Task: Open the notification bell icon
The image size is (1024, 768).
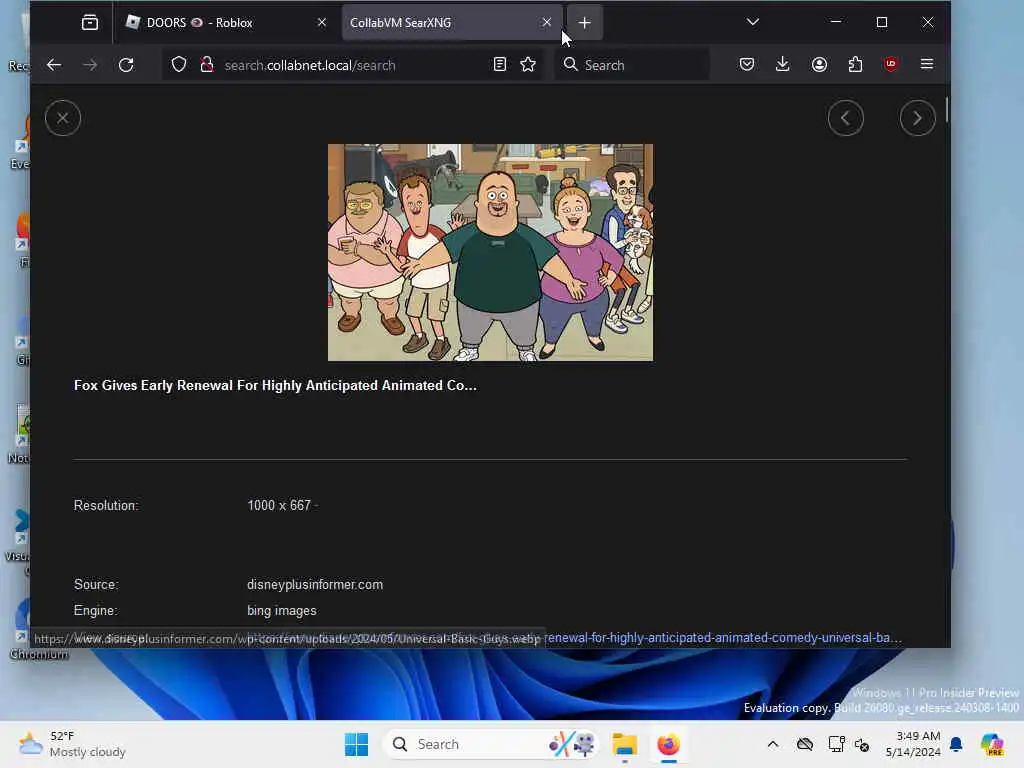Action: tap(956, 744)
